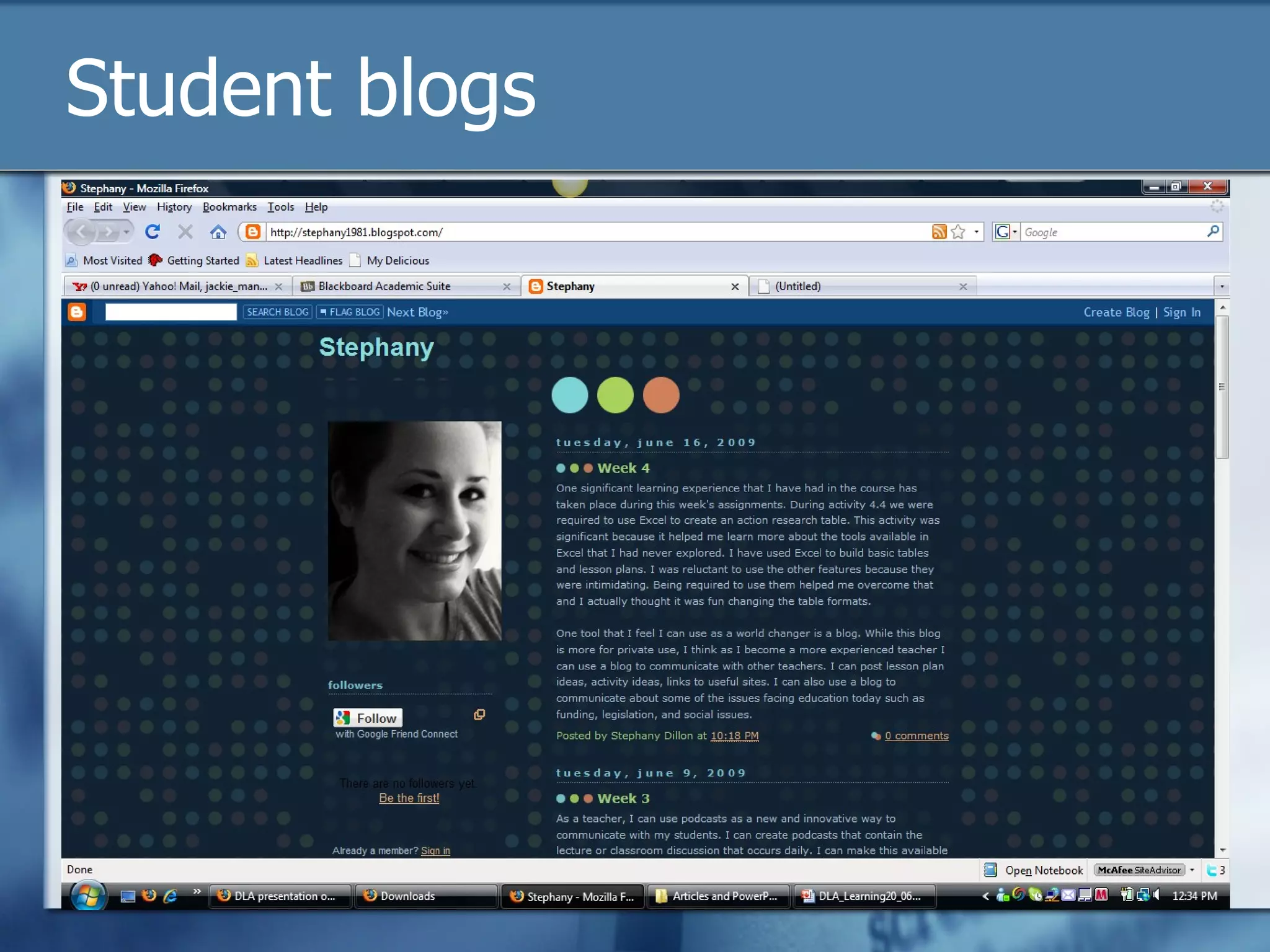Click the Firefox Back arrow button
1270x952 pixels.
point(81,232)
